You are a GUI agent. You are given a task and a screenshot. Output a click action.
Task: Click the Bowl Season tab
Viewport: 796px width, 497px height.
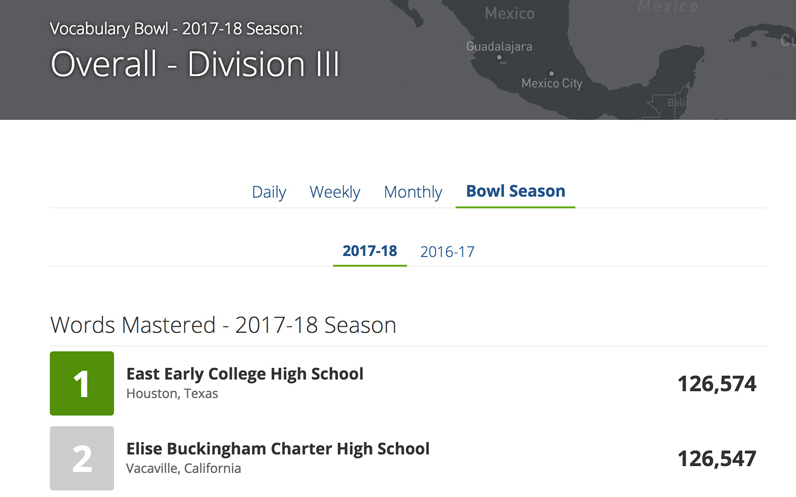point(515,191)
